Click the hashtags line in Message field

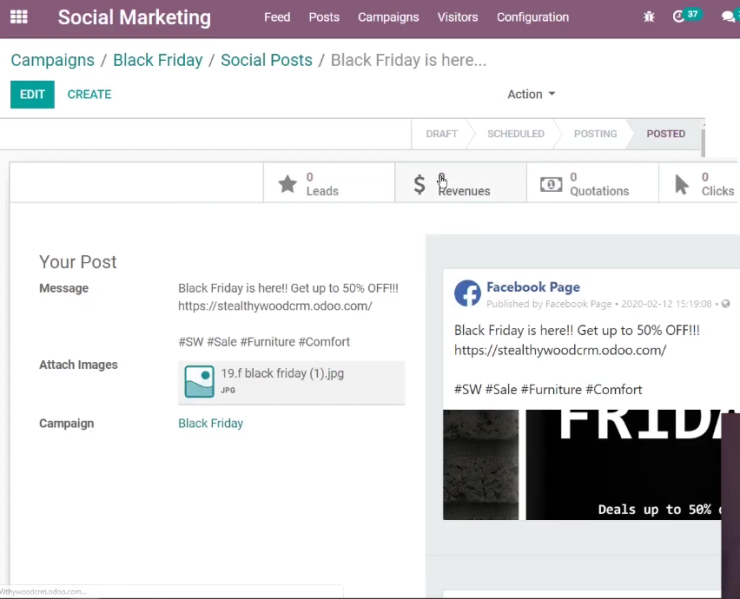[x=264, y=342]
